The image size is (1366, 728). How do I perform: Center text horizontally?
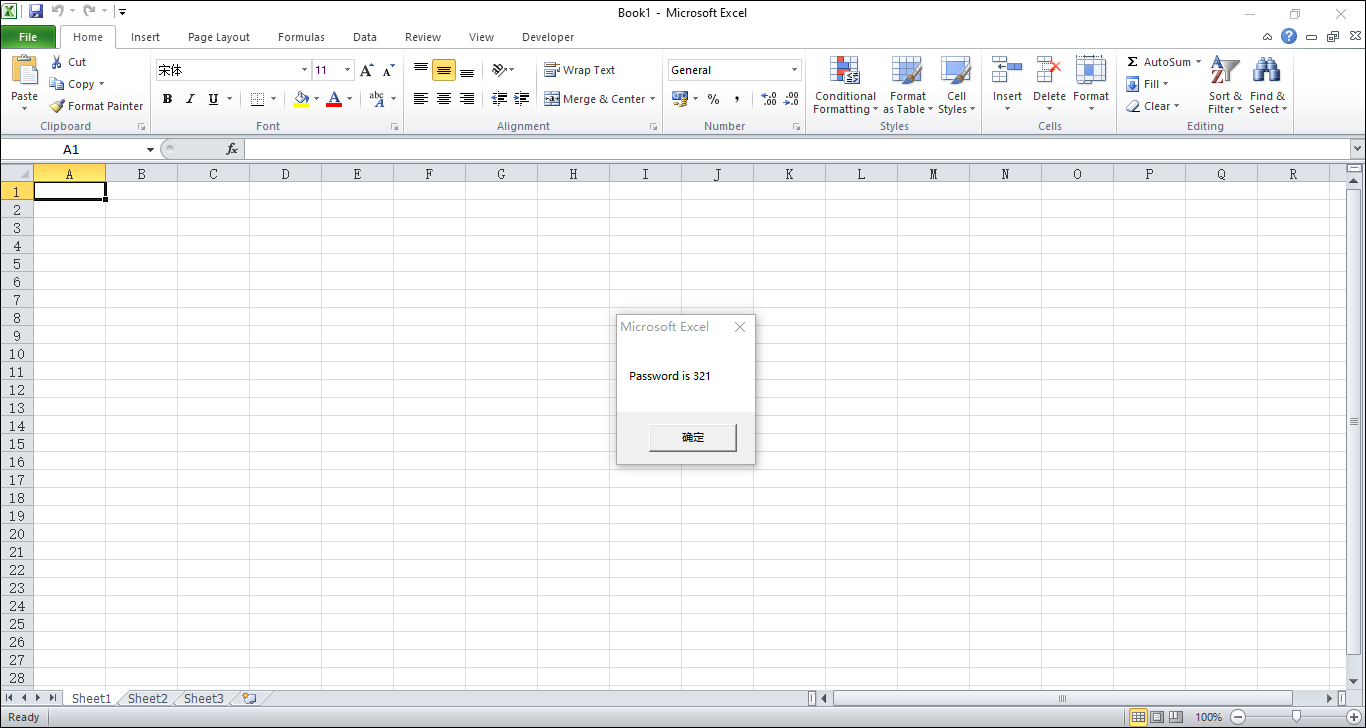444,99
